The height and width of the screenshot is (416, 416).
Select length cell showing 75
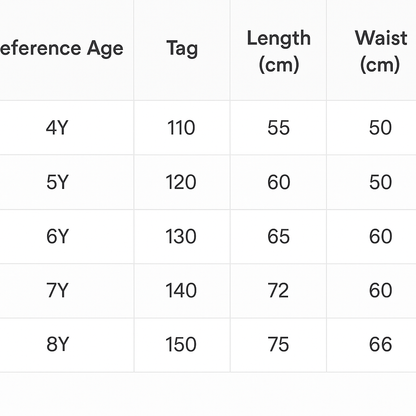pyautogui.click(x=278, y=345)
